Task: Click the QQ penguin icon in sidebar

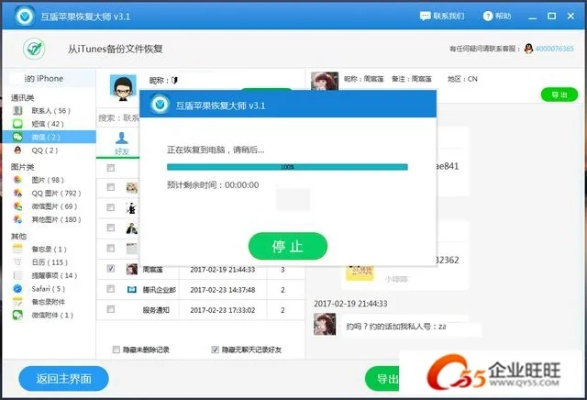Action: coord(18,150)
